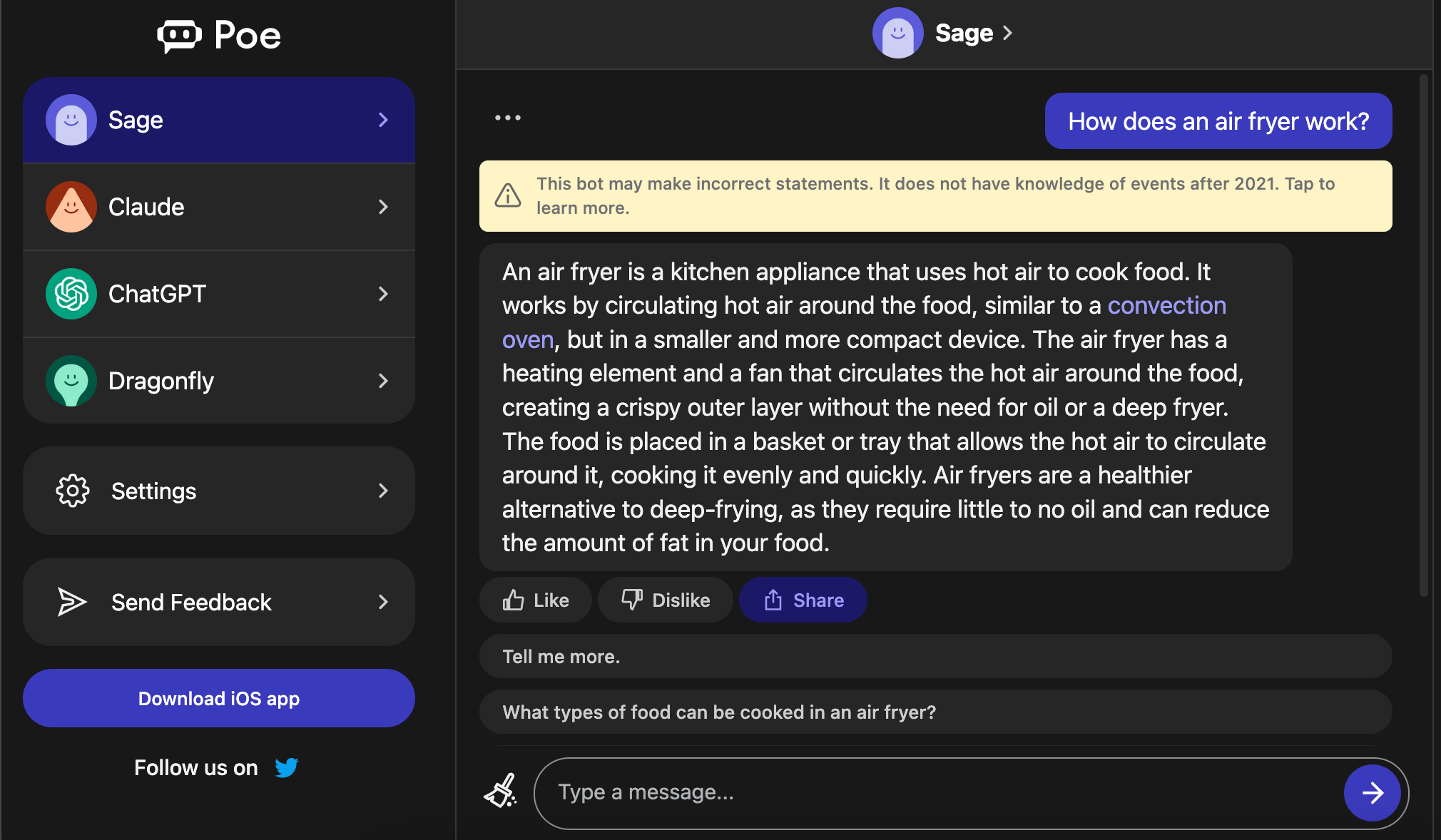Open the convection oven link
Viewport: 1441px width, 840px height.
pyautogui.click(x=1167, y=305)
